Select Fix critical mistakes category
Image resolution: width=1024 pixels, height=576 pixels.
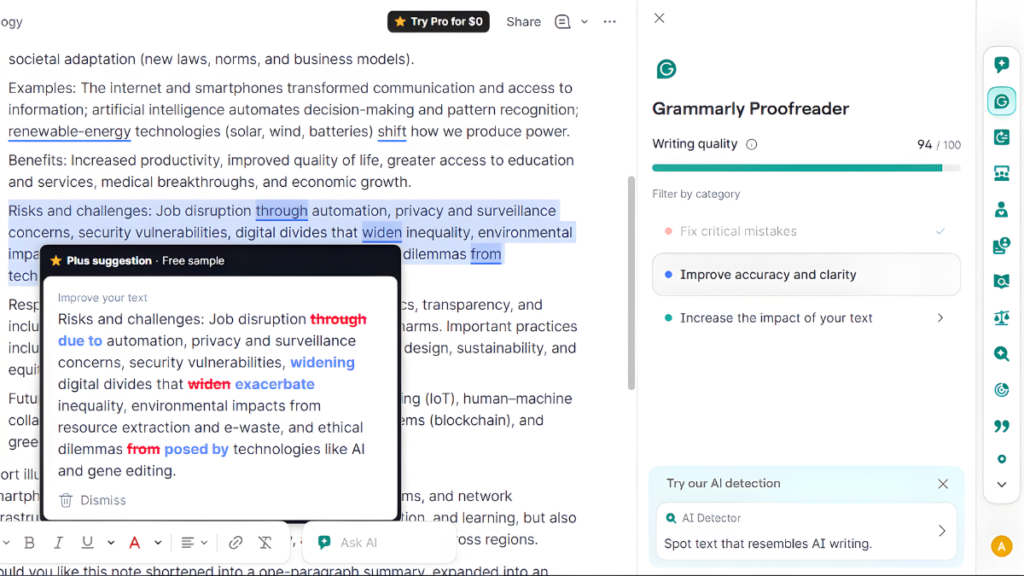[806, 231]
